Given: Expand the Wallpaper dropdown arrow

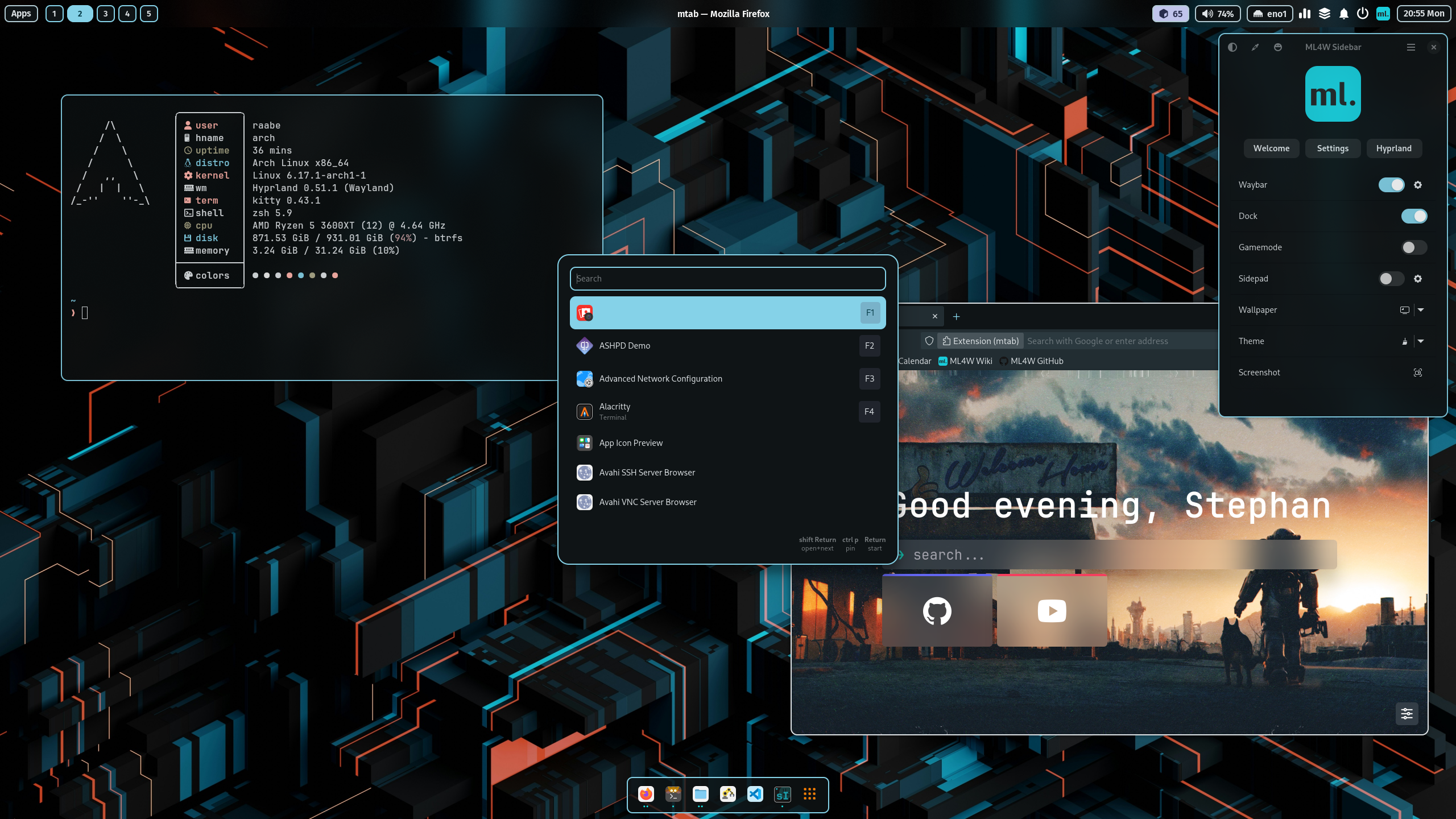Looking at the screenshot, I should coord(1421,310).
